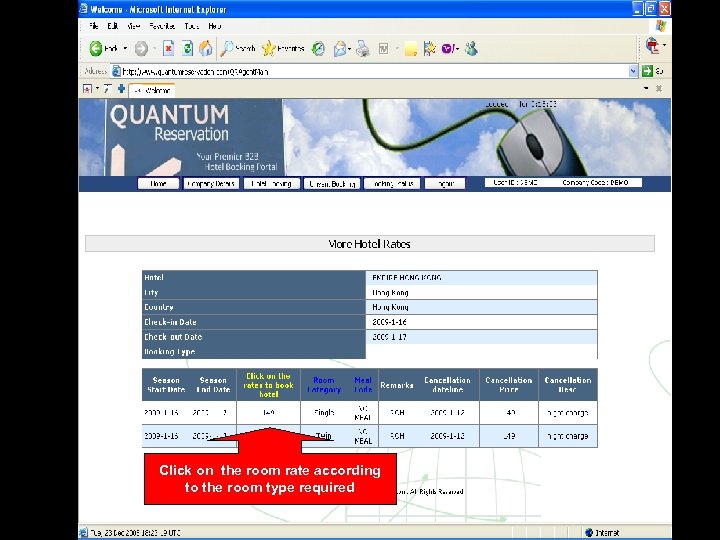
Task: Click the page icon in address bar
Action: [x=117, y=71]
